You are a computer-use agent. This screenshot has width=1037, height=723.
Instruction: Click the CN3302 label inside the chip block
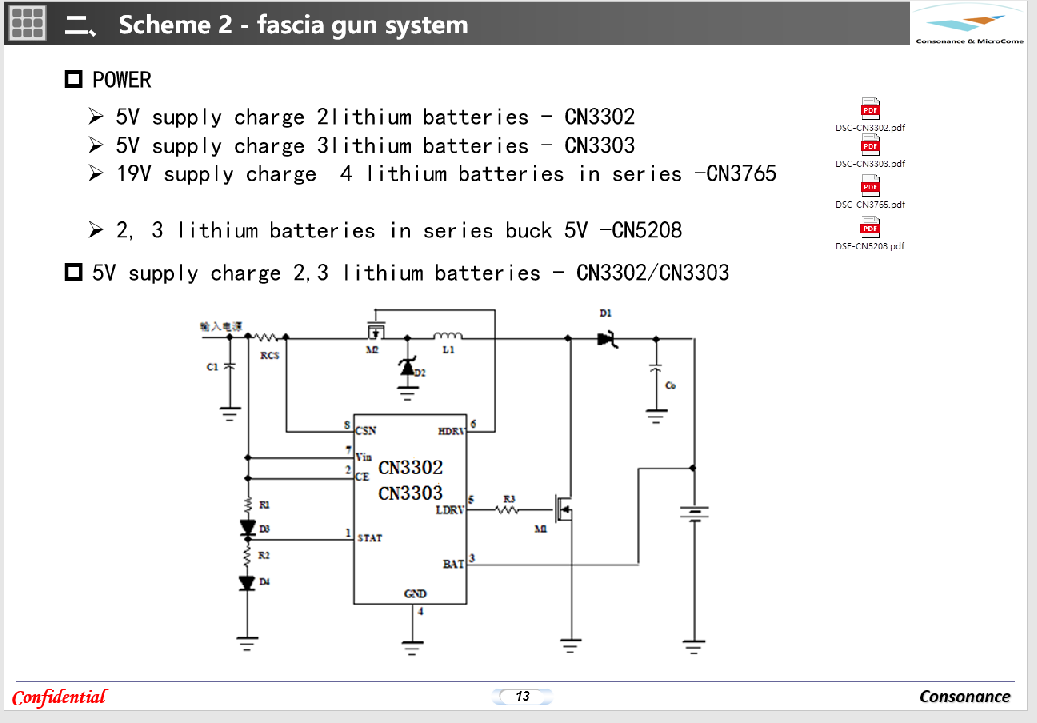410,468
